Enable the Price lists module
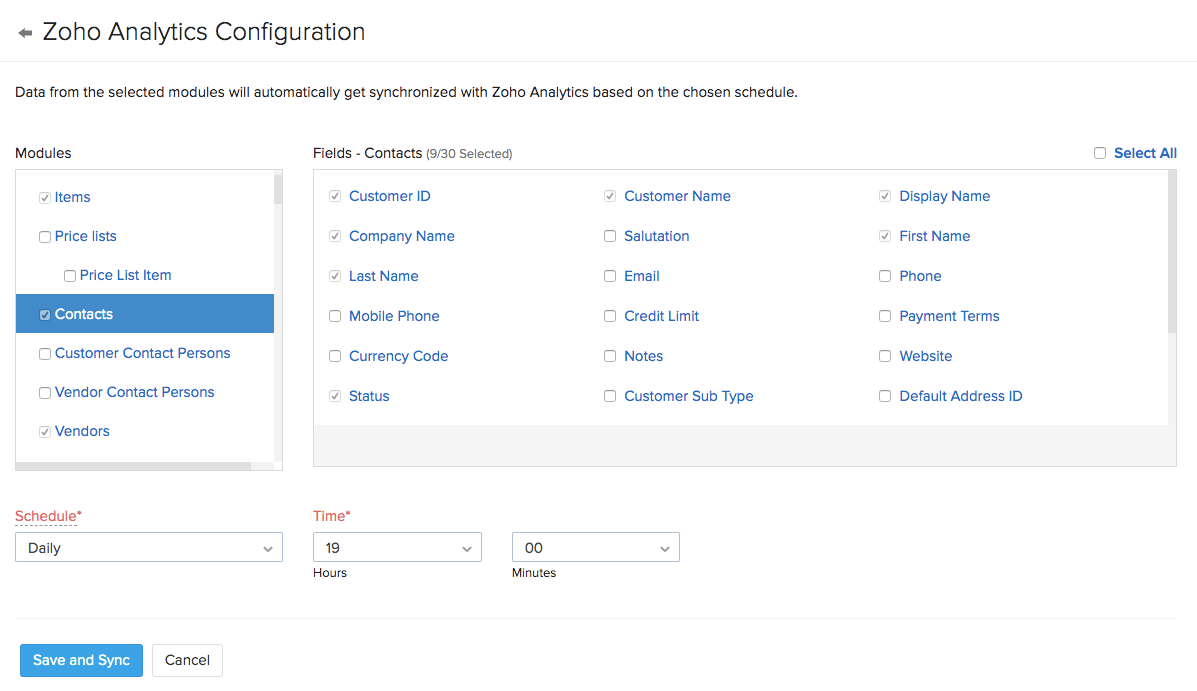The image size is (1197, 691). point(44,236)
